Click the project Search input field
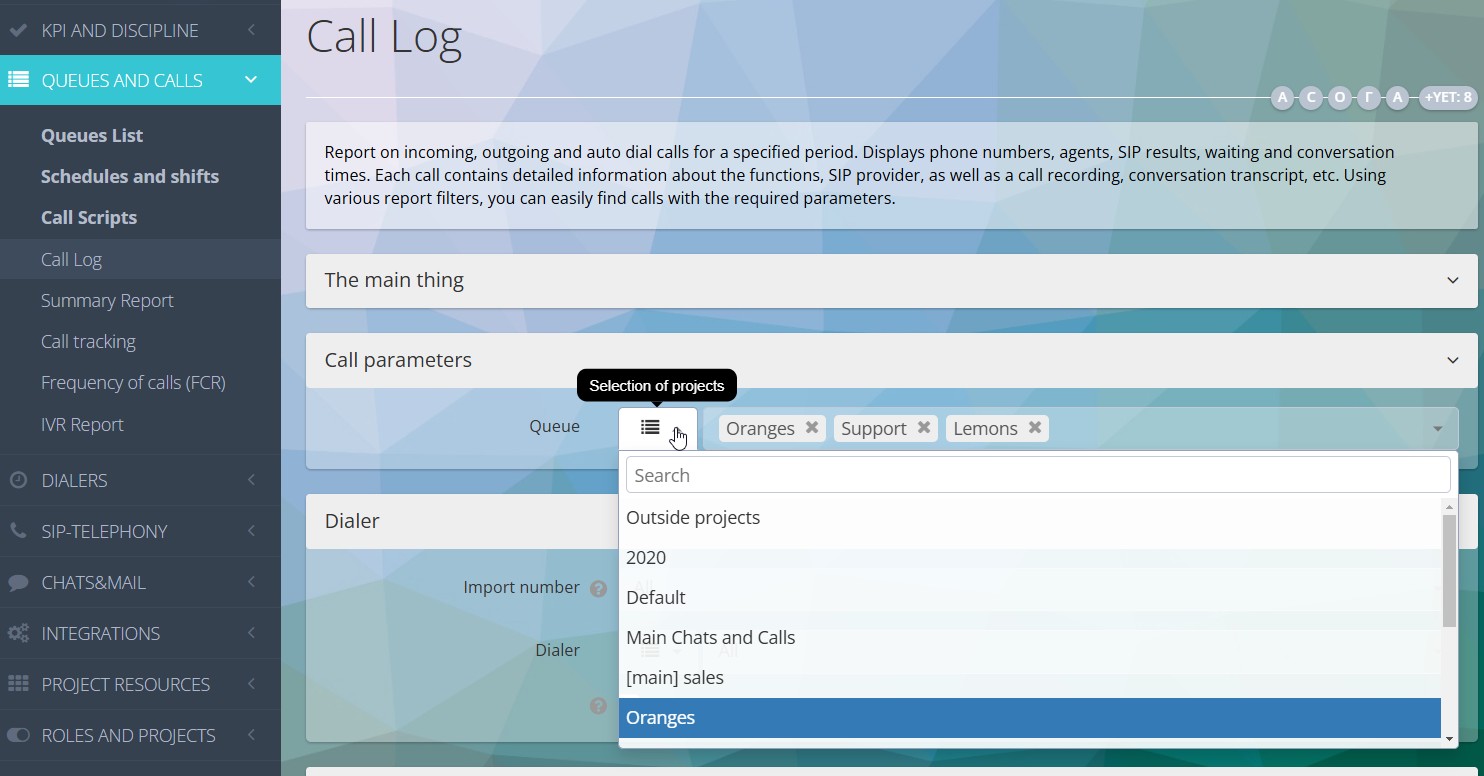 (x=1038, y=475)
